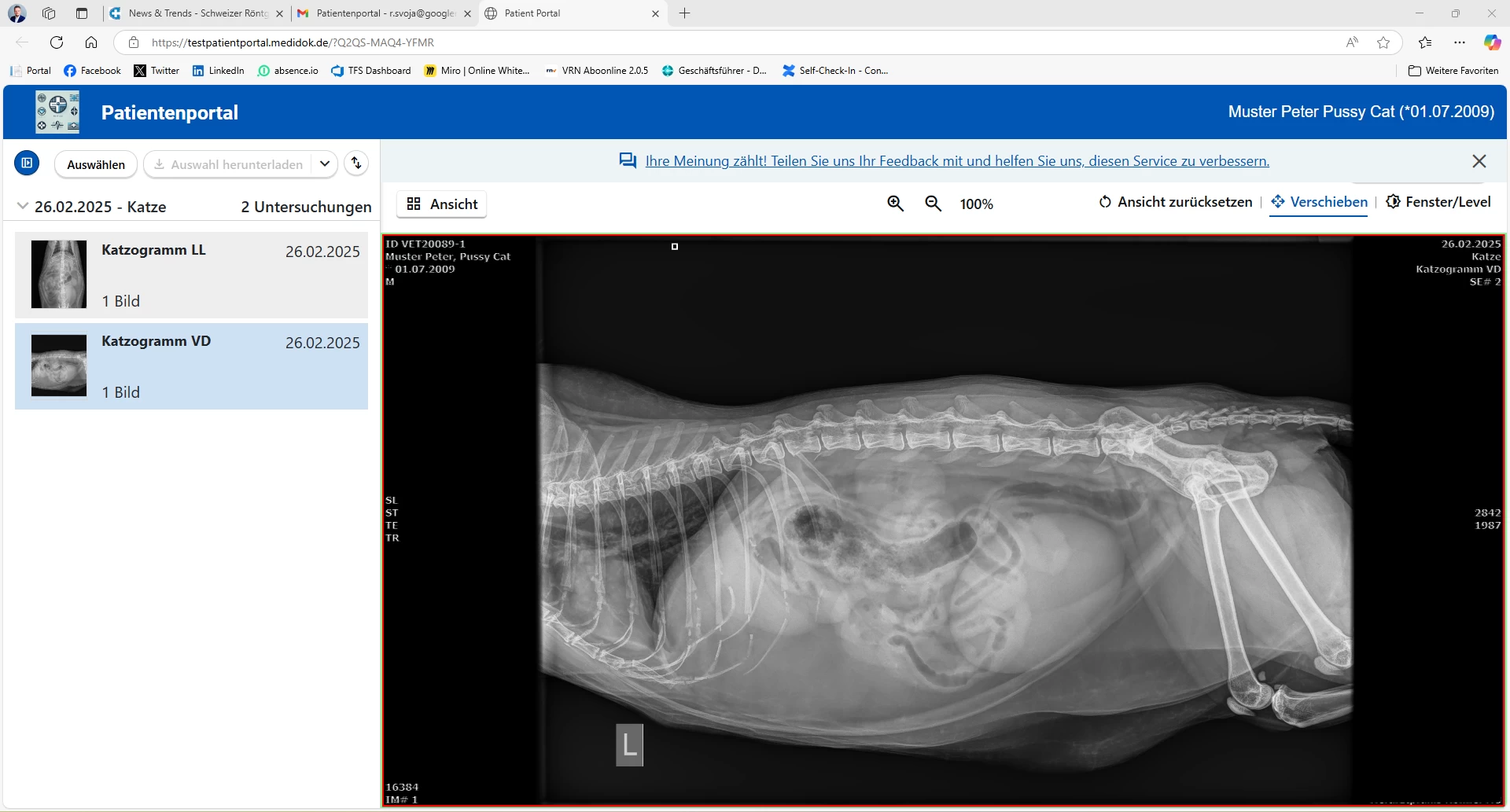Close the Patient Portal tab
This screenshot has width=1510, height=812.
tap(656, 13)
